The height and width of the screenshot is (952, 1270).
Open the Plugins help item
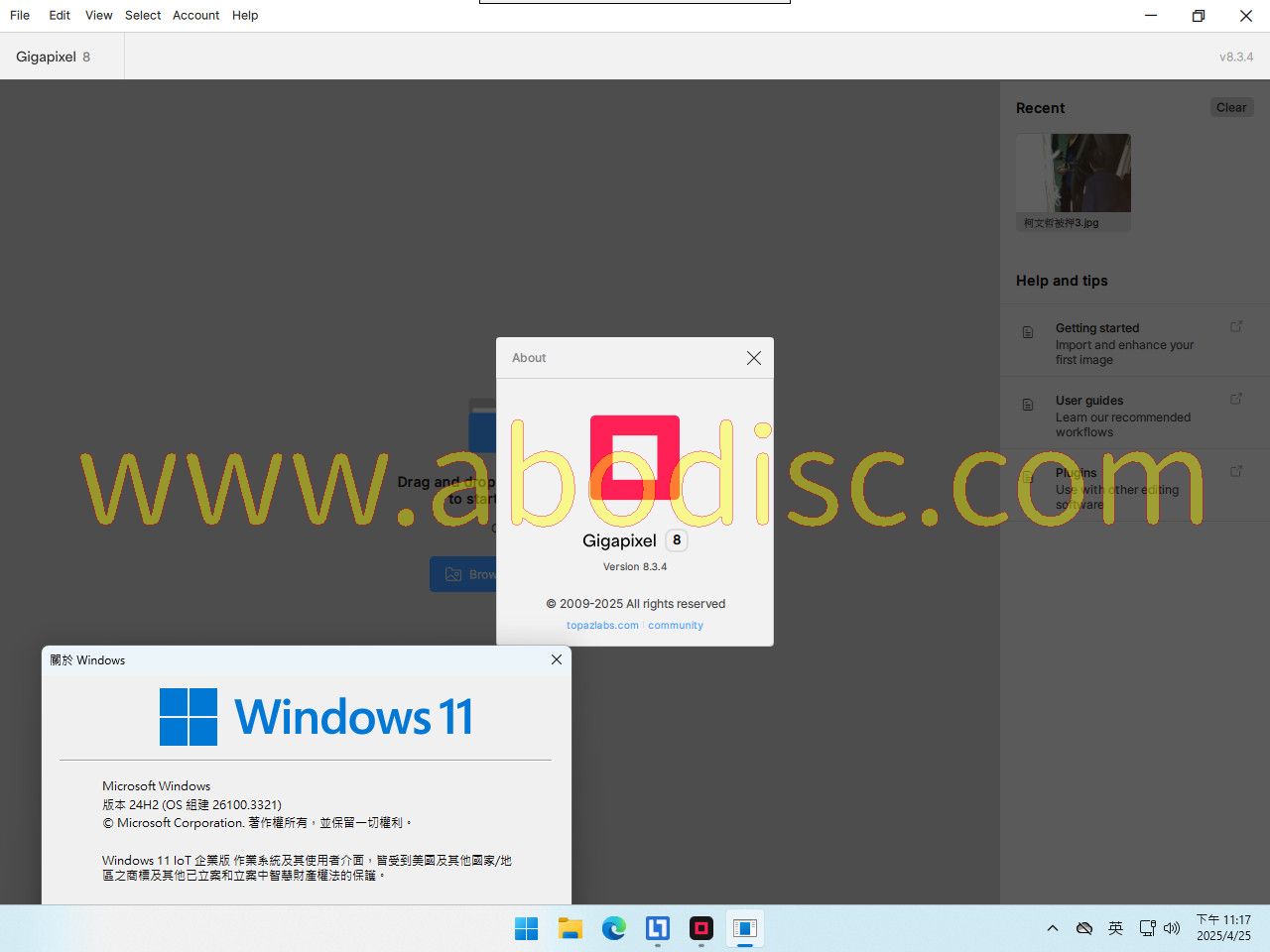pyautogui.click(x=1135, y=486)
